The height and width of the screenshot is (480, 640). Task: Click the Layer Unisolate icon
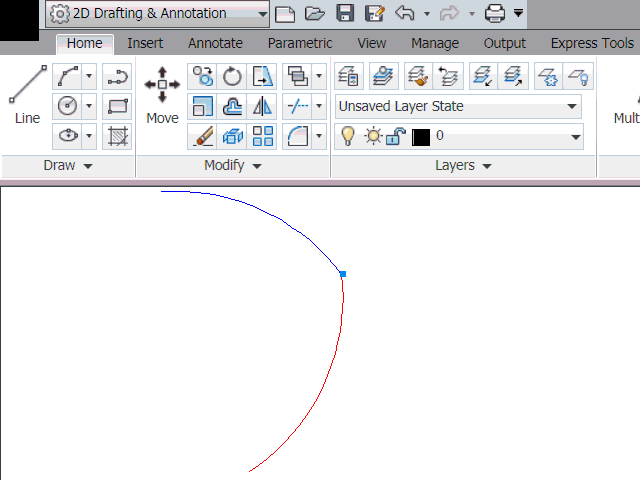point(513,76)
